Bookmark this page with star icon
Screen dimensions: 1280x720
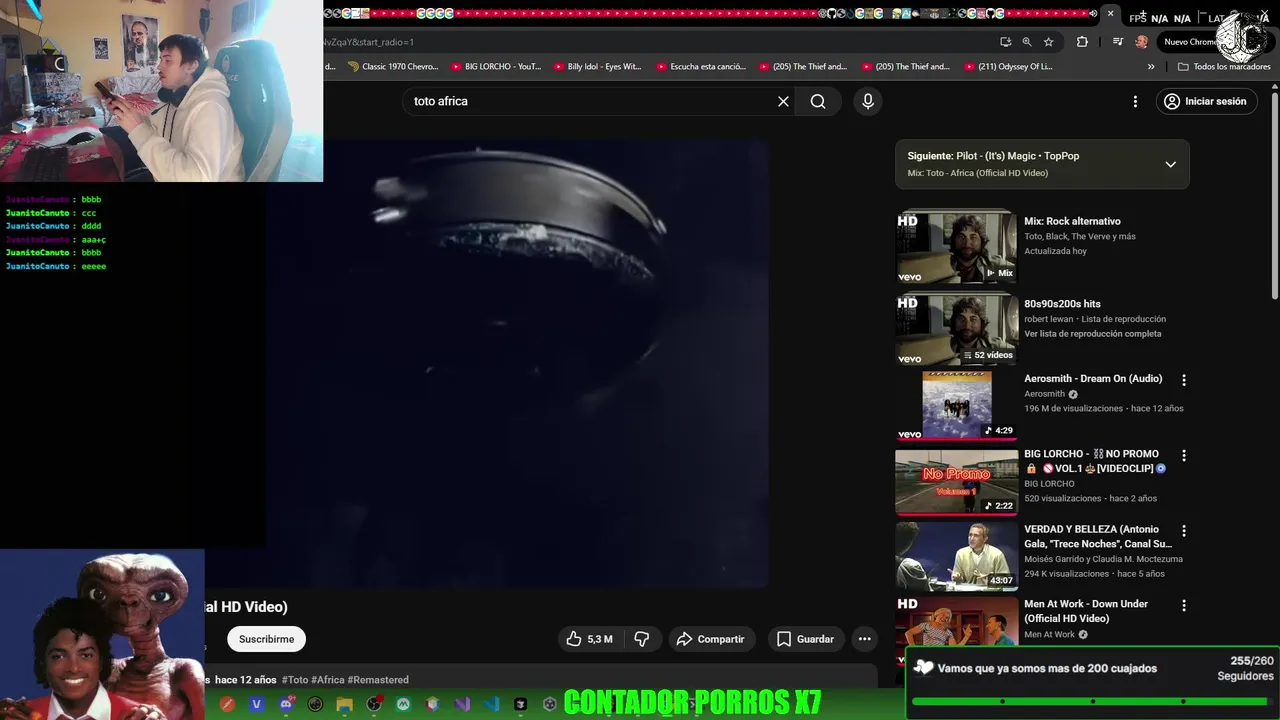tap(1048, 42)
